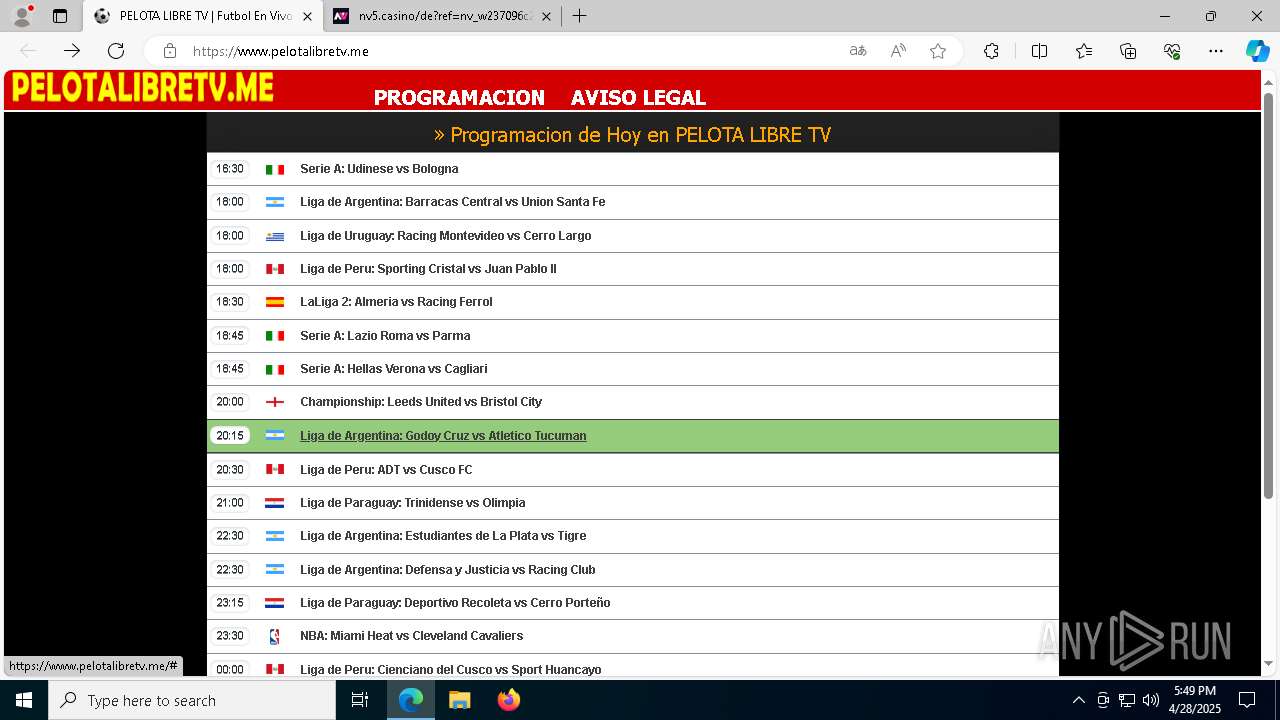
Task: Click the browser profile avatar icon
Action: (x=22, y=16)
